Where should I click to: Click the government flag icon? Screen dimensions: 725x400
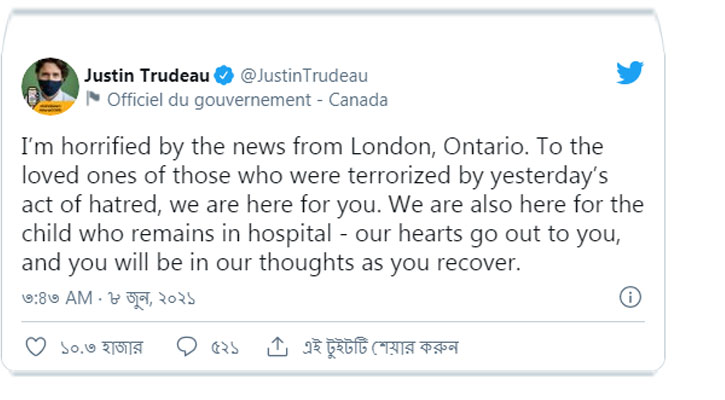click(x=93, y=99)
